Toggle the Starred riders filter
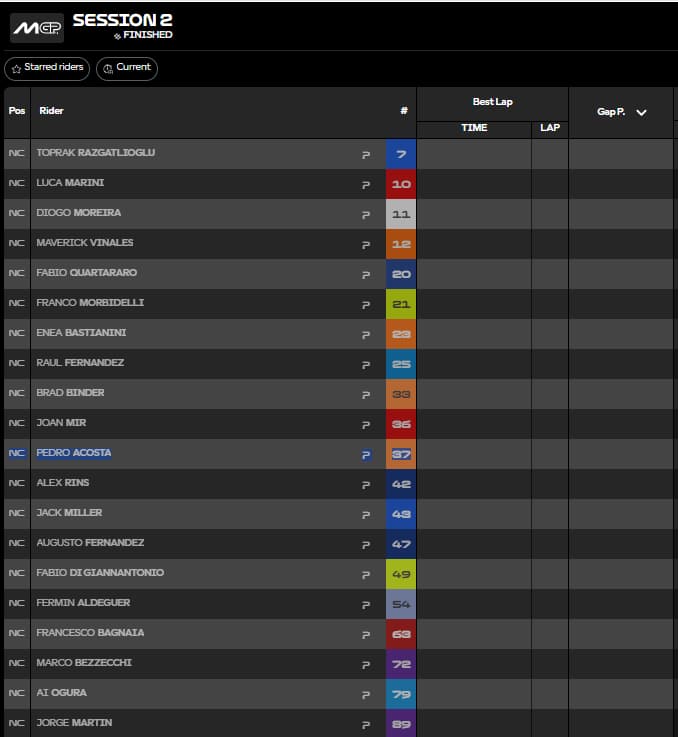 tap(47, 68)
